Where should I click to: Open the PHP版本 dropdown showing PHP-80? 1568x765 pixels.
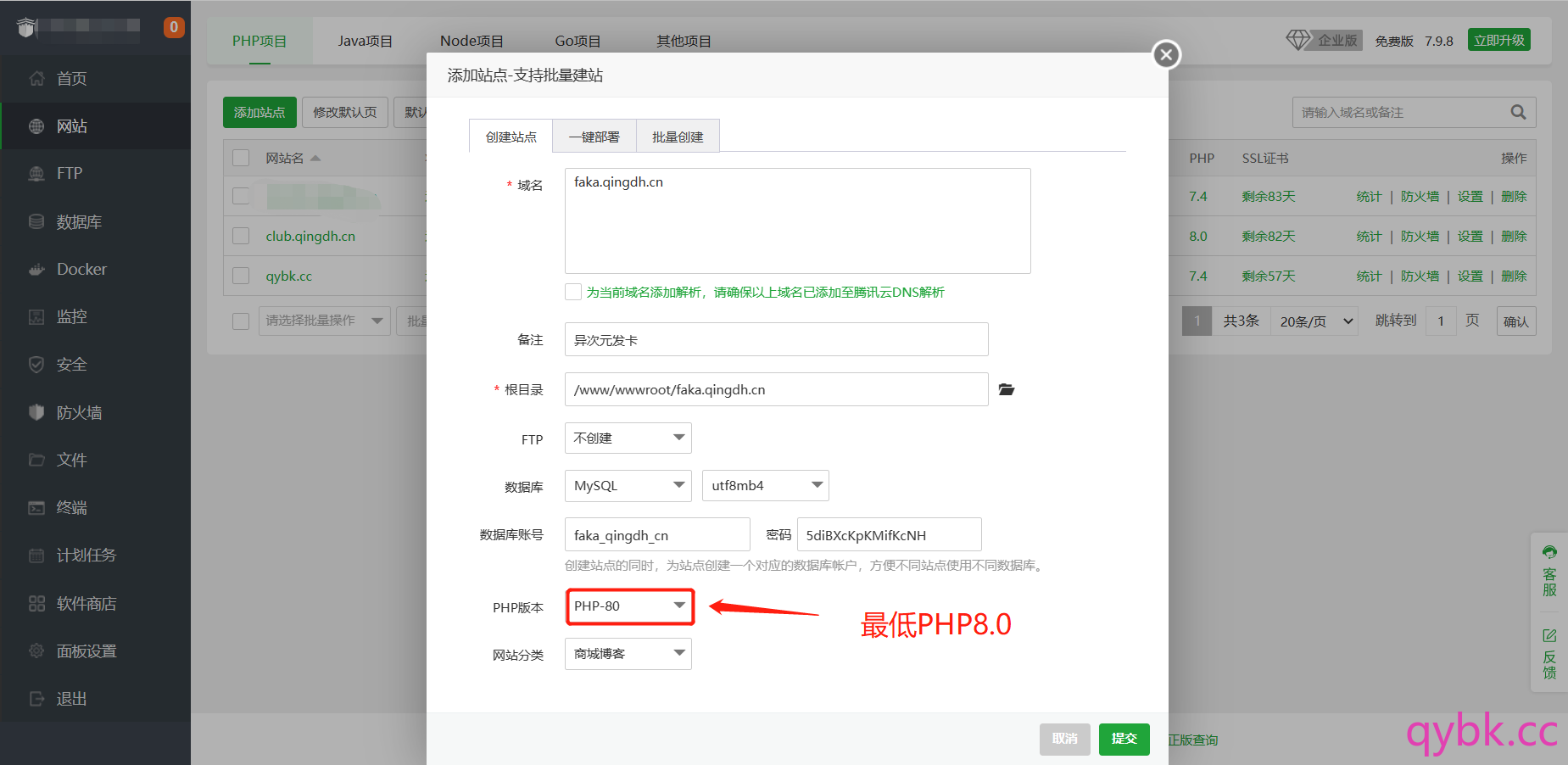pyautogui.click(x=629, y=606)
